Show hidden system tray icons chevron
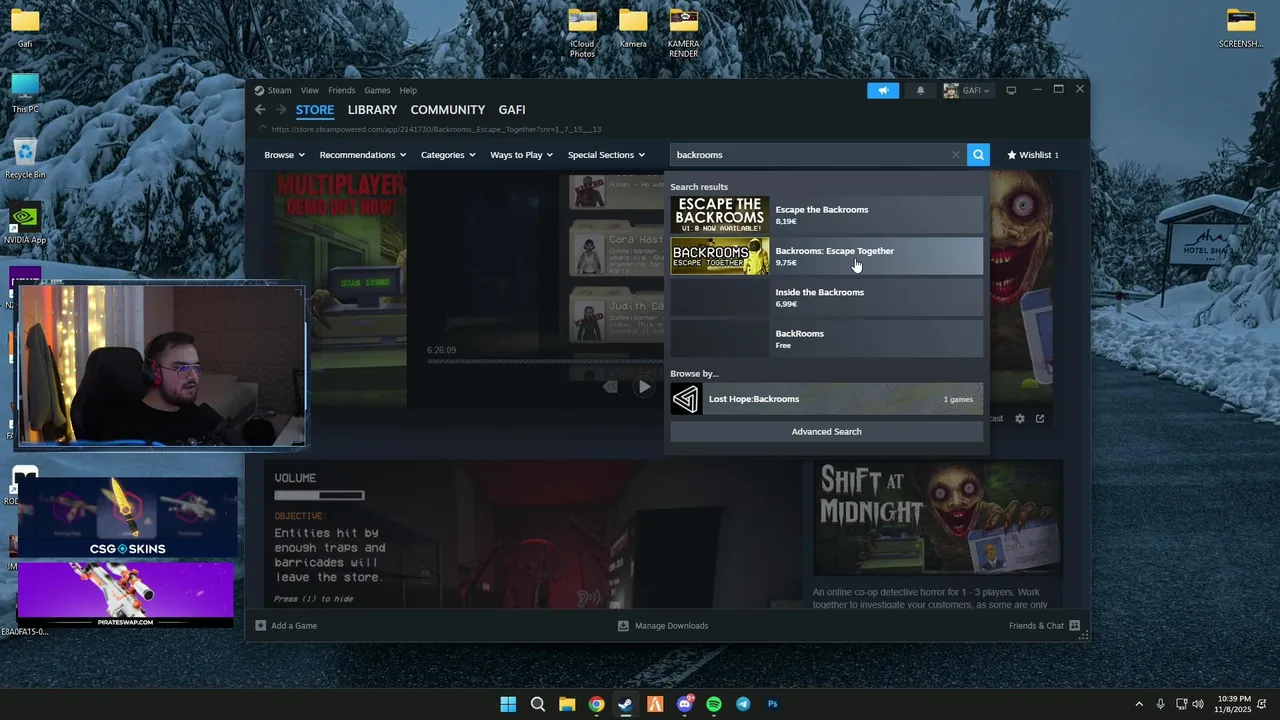The width and height of the screenshot is (1280, 720). click(x=1138, y=704)
